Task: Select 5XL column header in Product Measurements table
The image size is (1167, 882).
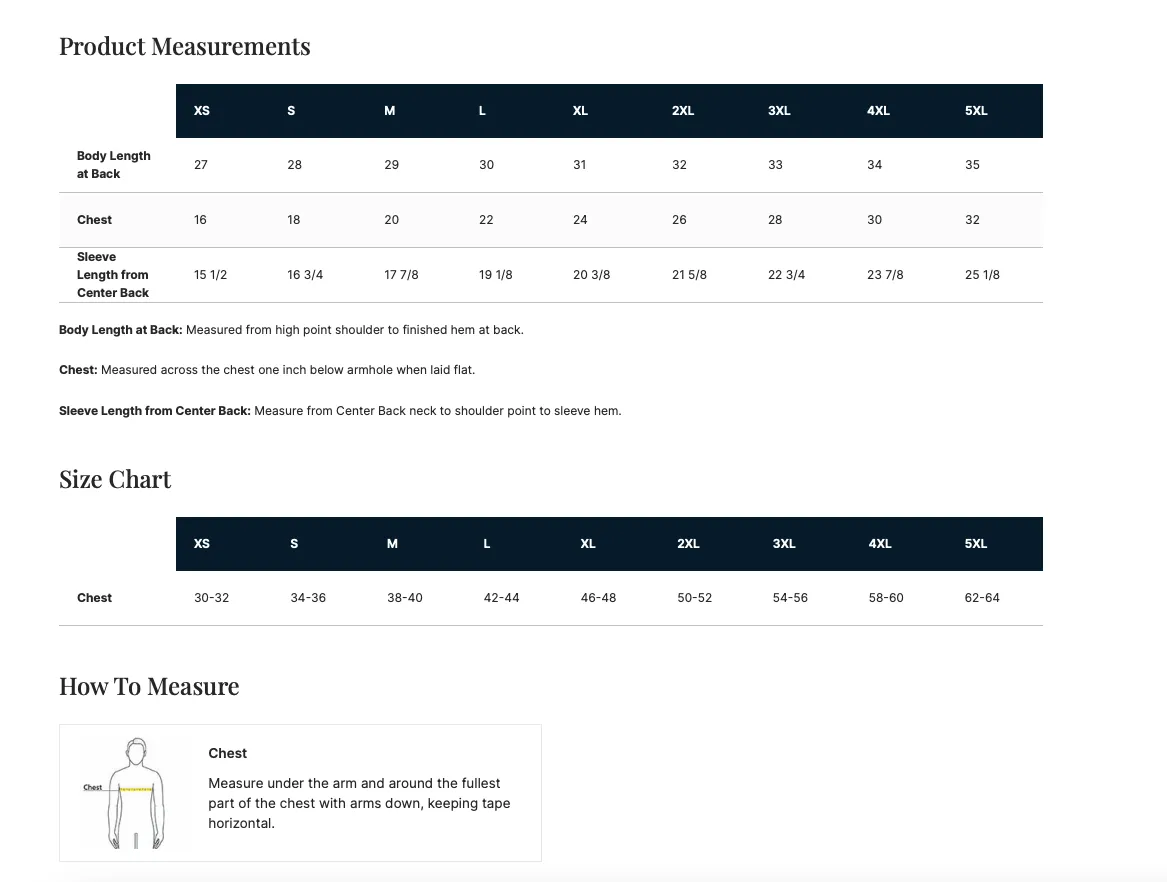Action: coord(976,111)
